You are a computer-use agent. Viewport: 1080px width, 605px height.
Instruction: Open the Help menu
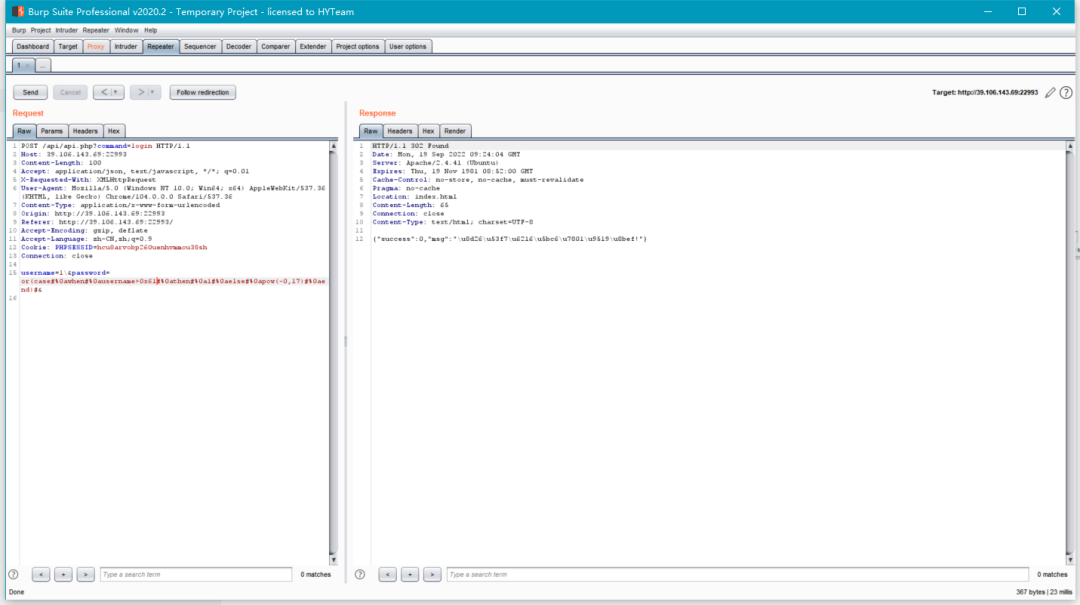151,30
